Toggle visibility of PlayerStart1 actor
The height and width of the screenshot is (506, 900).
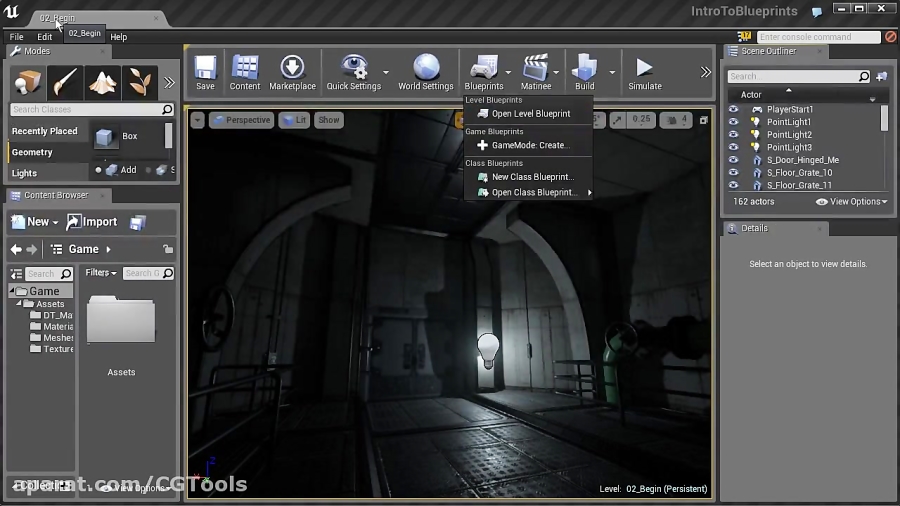(x=734, y=109)
